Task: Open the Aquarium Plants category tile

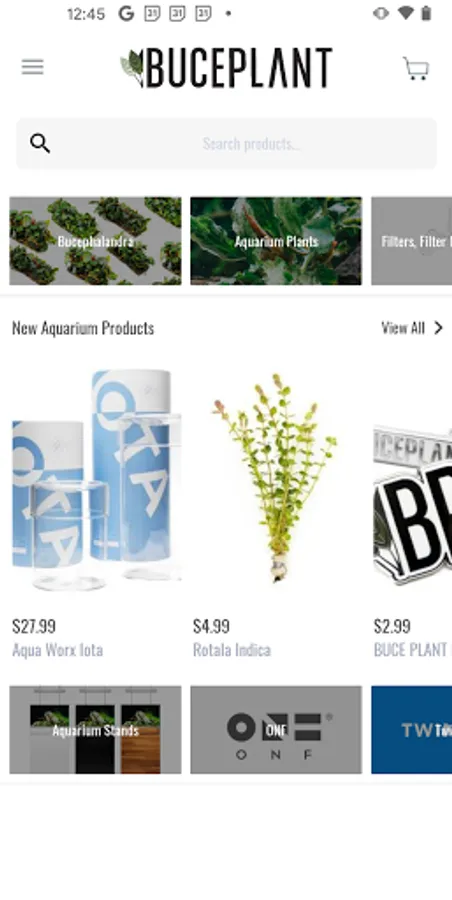Action: [x=276, y=241]
